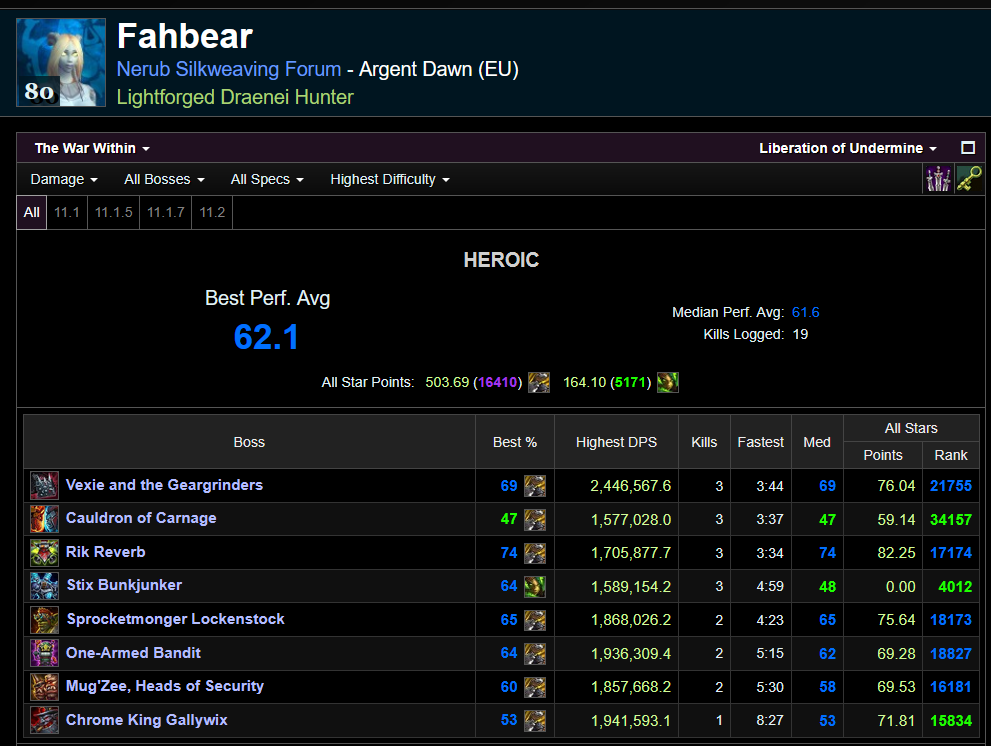
Task: Click Rik Reverb boss icon
Action: 44,553
